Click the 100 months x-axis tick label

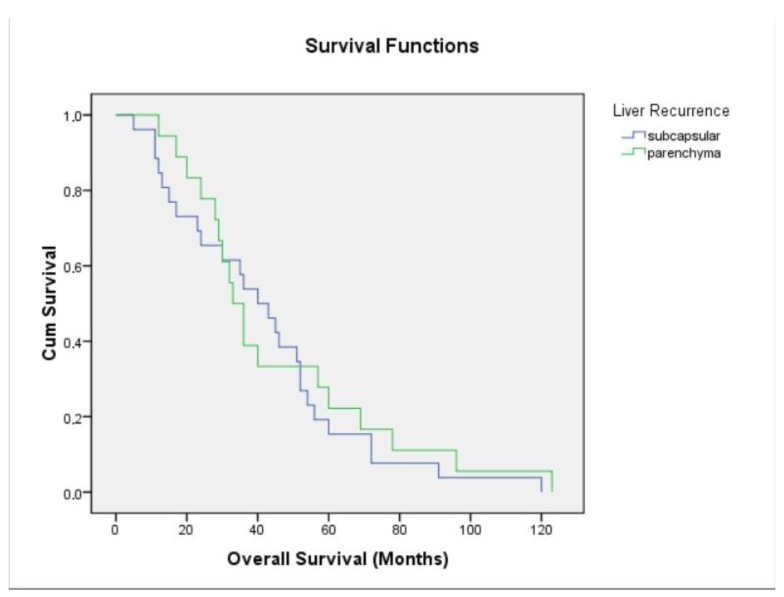point(470,530)
